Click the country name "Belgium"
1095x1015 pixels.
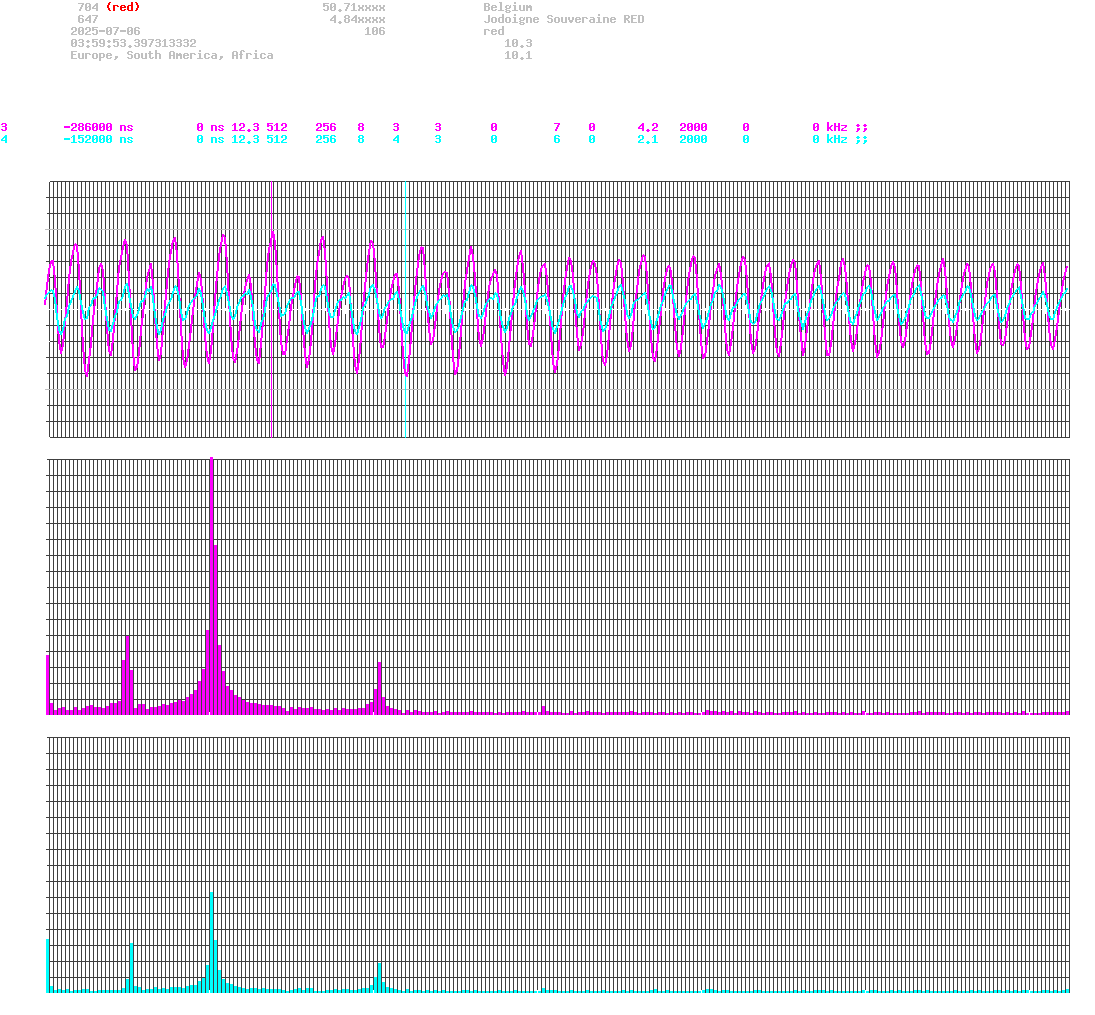point(508,7)
